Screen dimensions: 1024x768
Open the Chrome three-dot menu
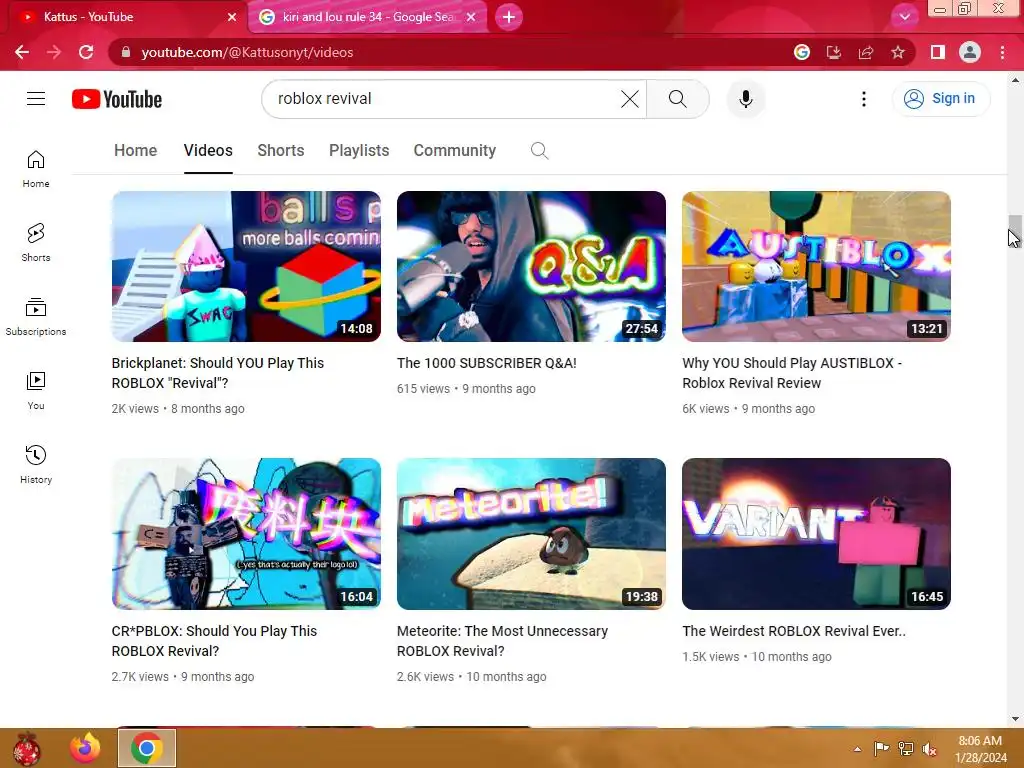click(x=1002, y=52)
